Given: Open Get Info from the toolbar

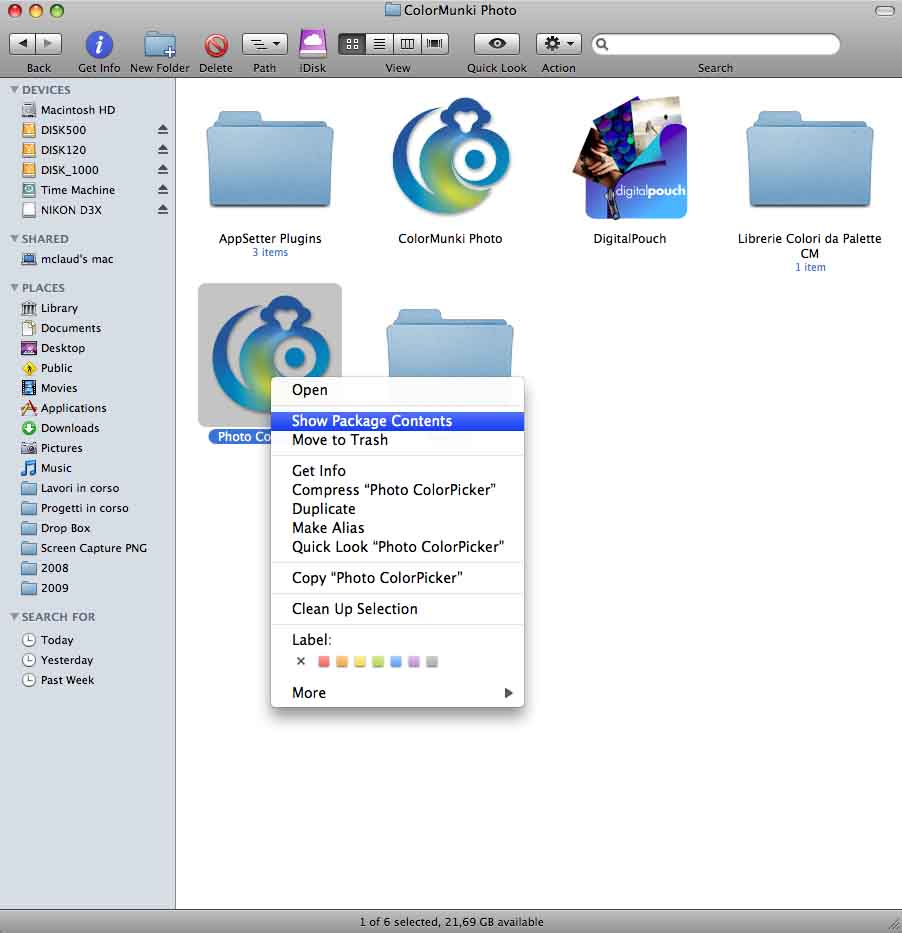Looking at the screenshot, I should [x=99, y=45].
